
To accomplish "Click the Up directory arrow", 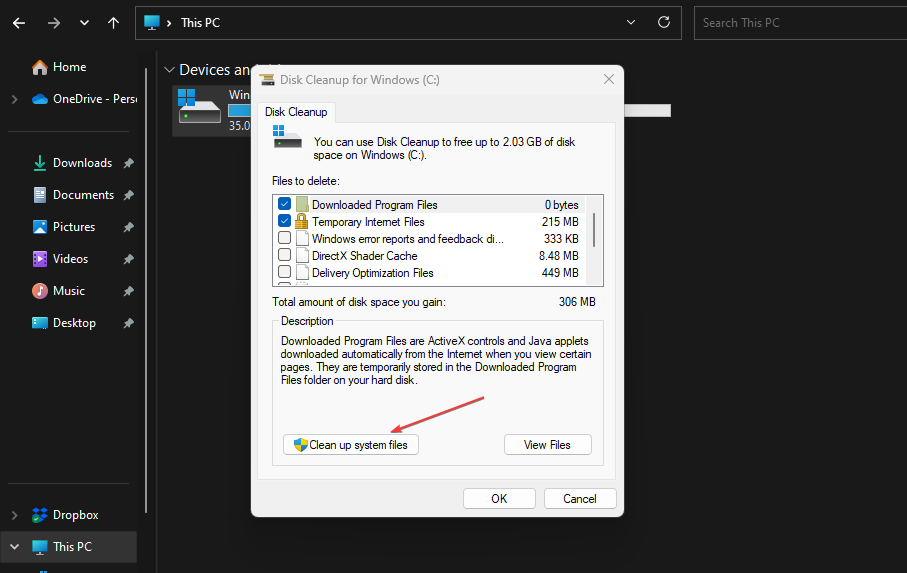I will pos(115,22).
